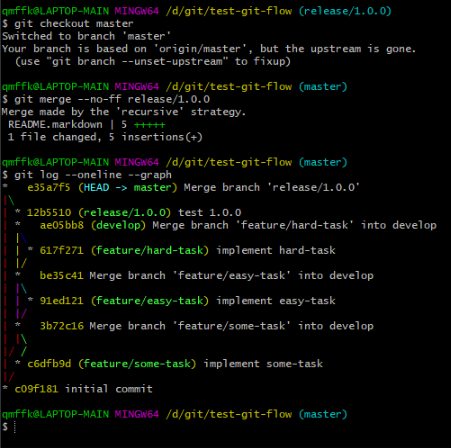Click the '(HEAD -> master)' ref label
This screenshot has width=451, height=448.
pyautogui.click(x=128, y=187)
